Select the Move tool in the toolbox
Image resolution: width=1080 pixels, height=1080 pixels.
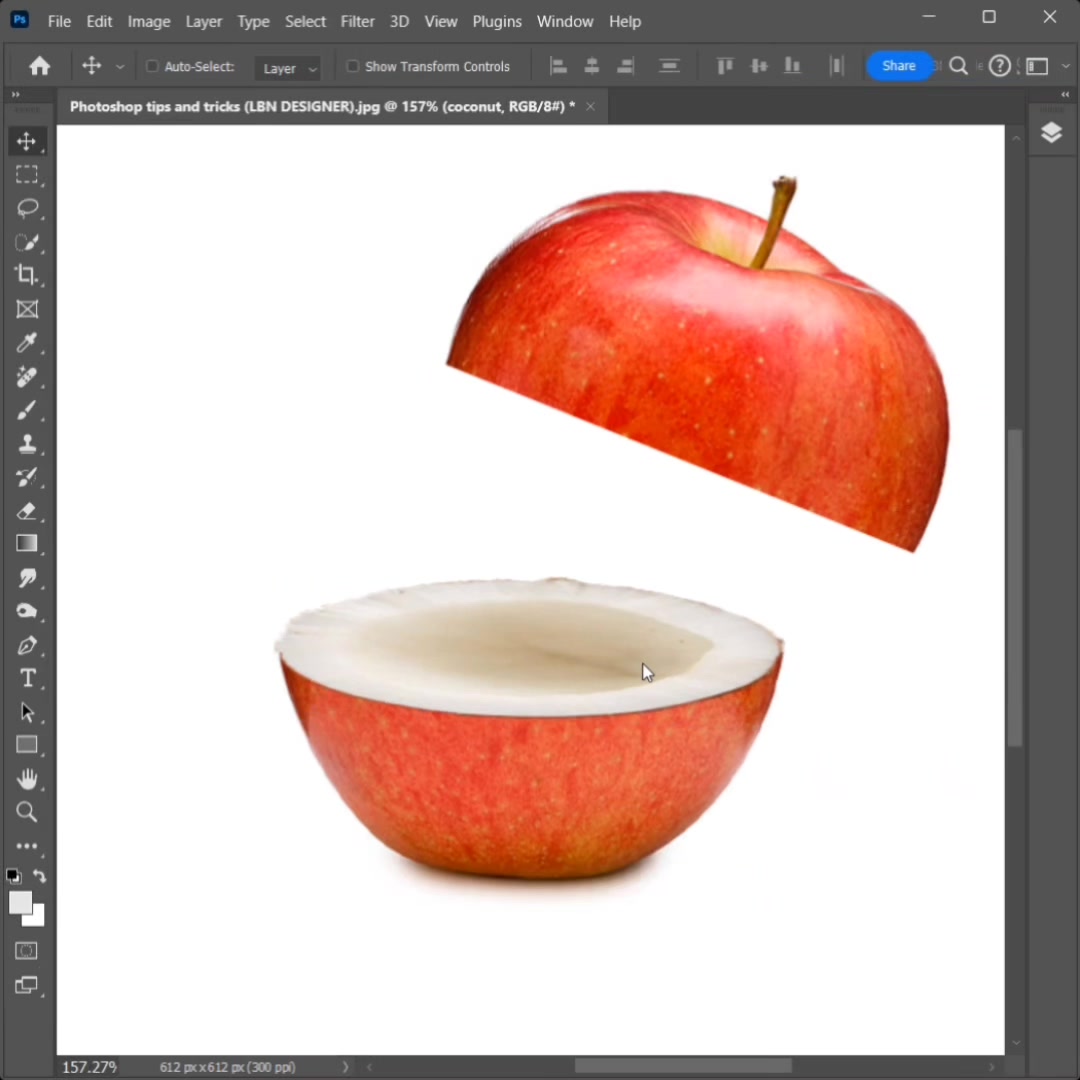click(27, 141)
